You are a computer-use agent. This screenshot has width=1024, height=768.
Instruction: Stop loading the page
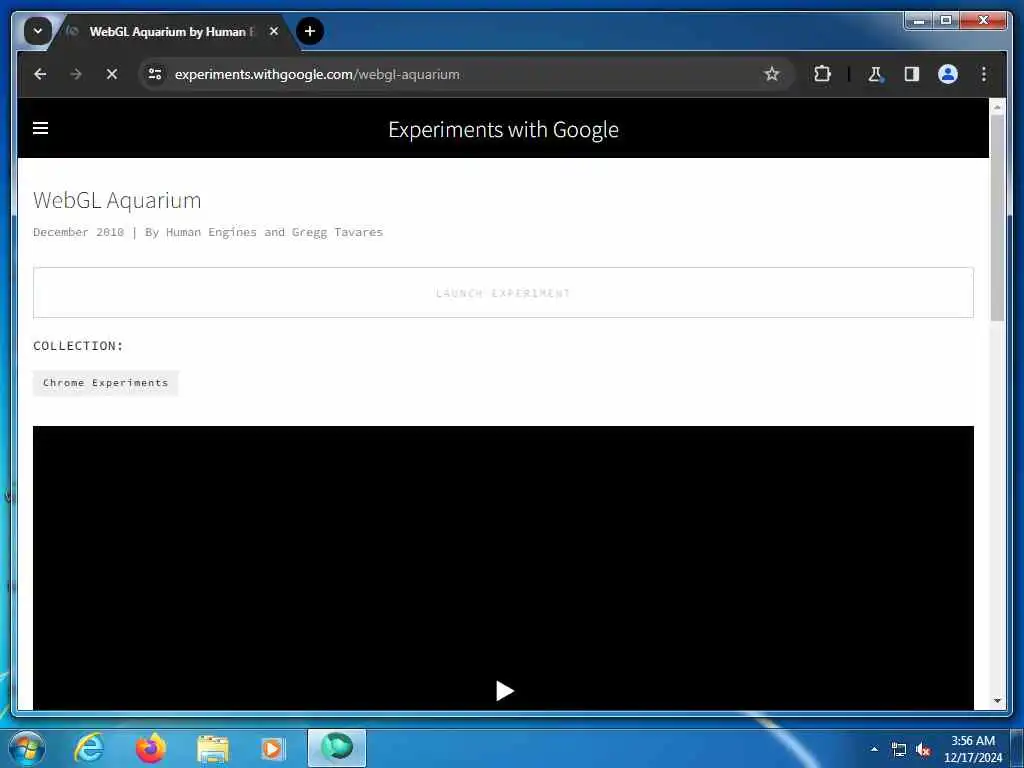(112, 74)
